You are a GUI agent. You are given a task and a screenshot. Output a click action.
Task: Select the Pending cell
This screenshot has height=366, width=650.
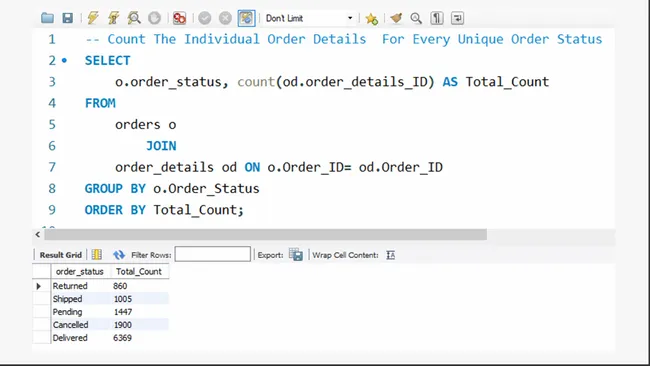coord(80,312)
